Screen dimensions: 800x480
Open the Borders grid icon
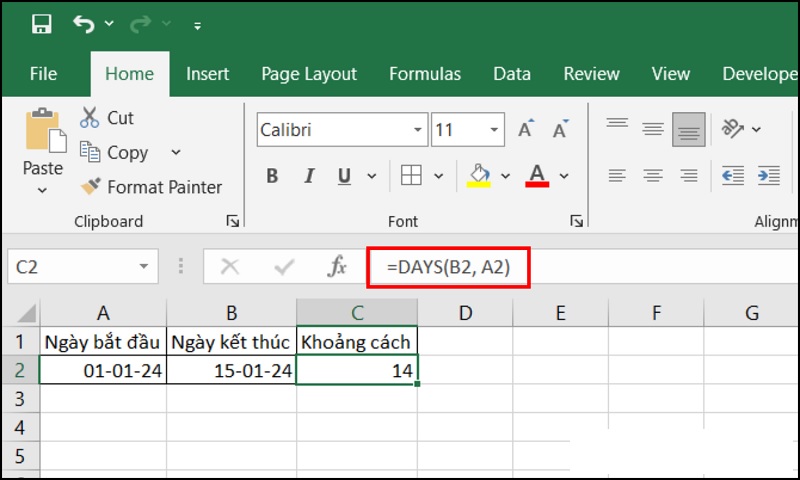(411, 176)
